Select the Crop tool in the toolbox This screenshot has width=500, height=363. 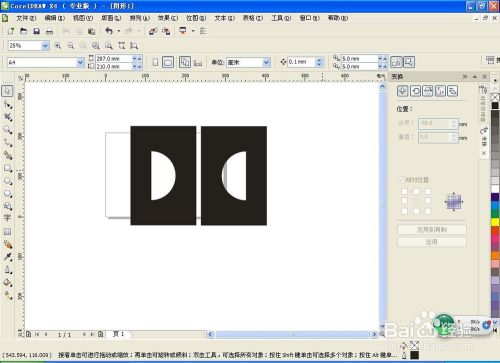pos(8,117)
